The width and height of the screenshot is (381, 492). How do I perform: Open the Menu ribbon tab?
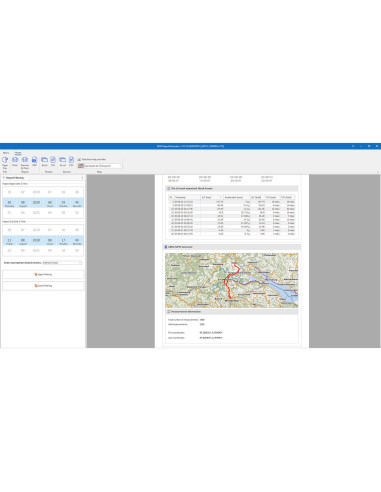coord(6,153)
